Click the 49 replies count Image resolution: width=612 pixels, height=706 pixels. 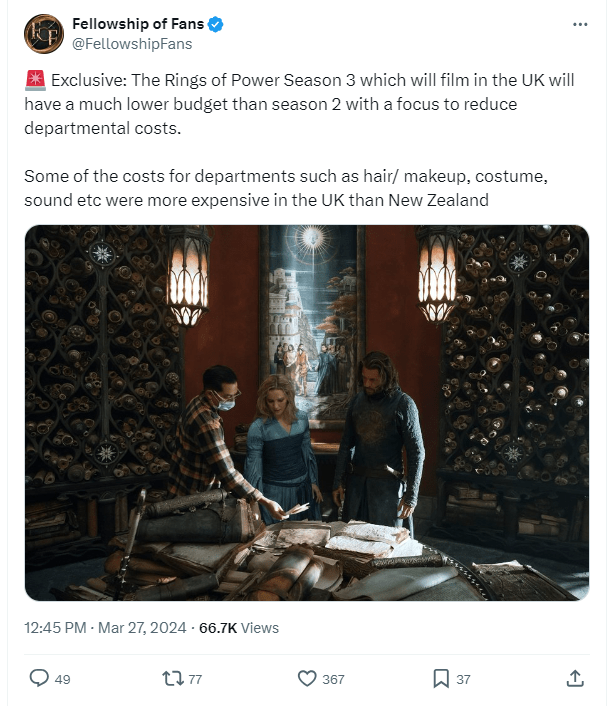(x=63, y=679)
